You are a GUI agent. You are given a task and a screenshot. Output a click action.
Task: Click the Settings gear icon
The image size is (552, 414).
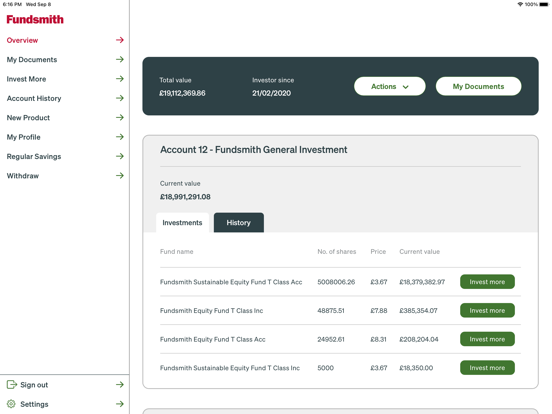coord(11,404)
